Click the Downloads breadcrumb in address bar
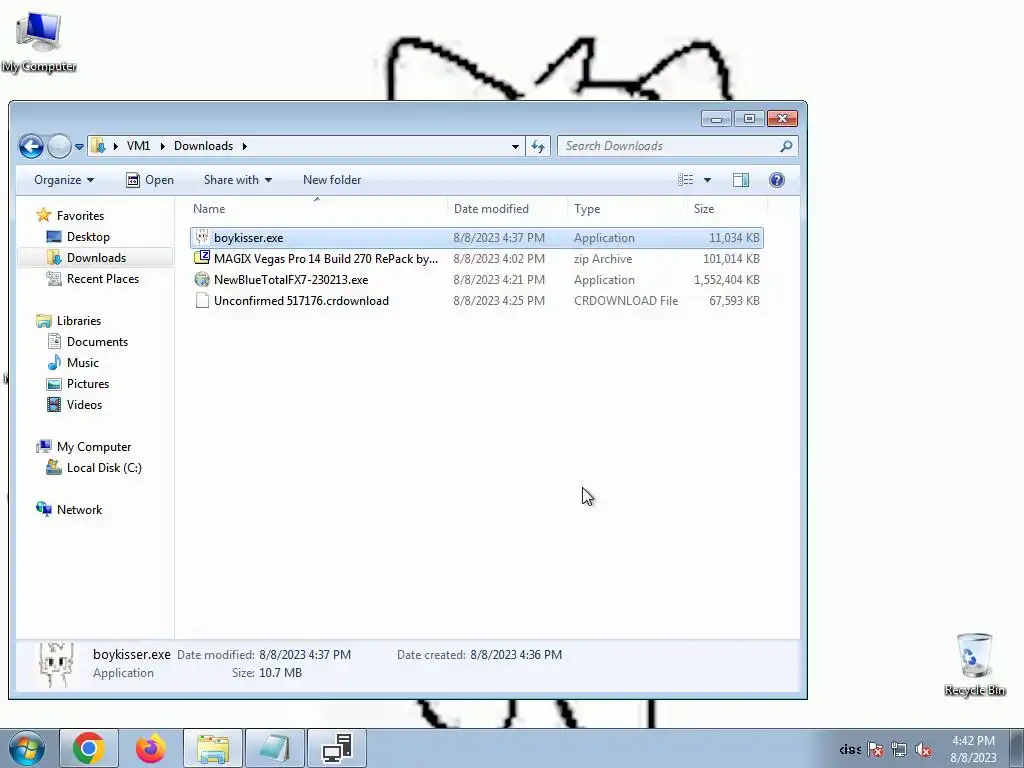 (x=203, y=146)
